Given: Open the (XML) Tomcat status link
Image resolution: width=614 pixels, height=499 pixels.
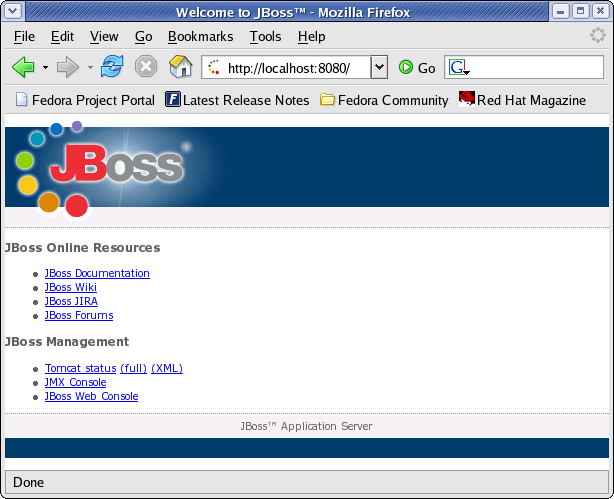Looking at the screenshot, I should coord(167,368).
